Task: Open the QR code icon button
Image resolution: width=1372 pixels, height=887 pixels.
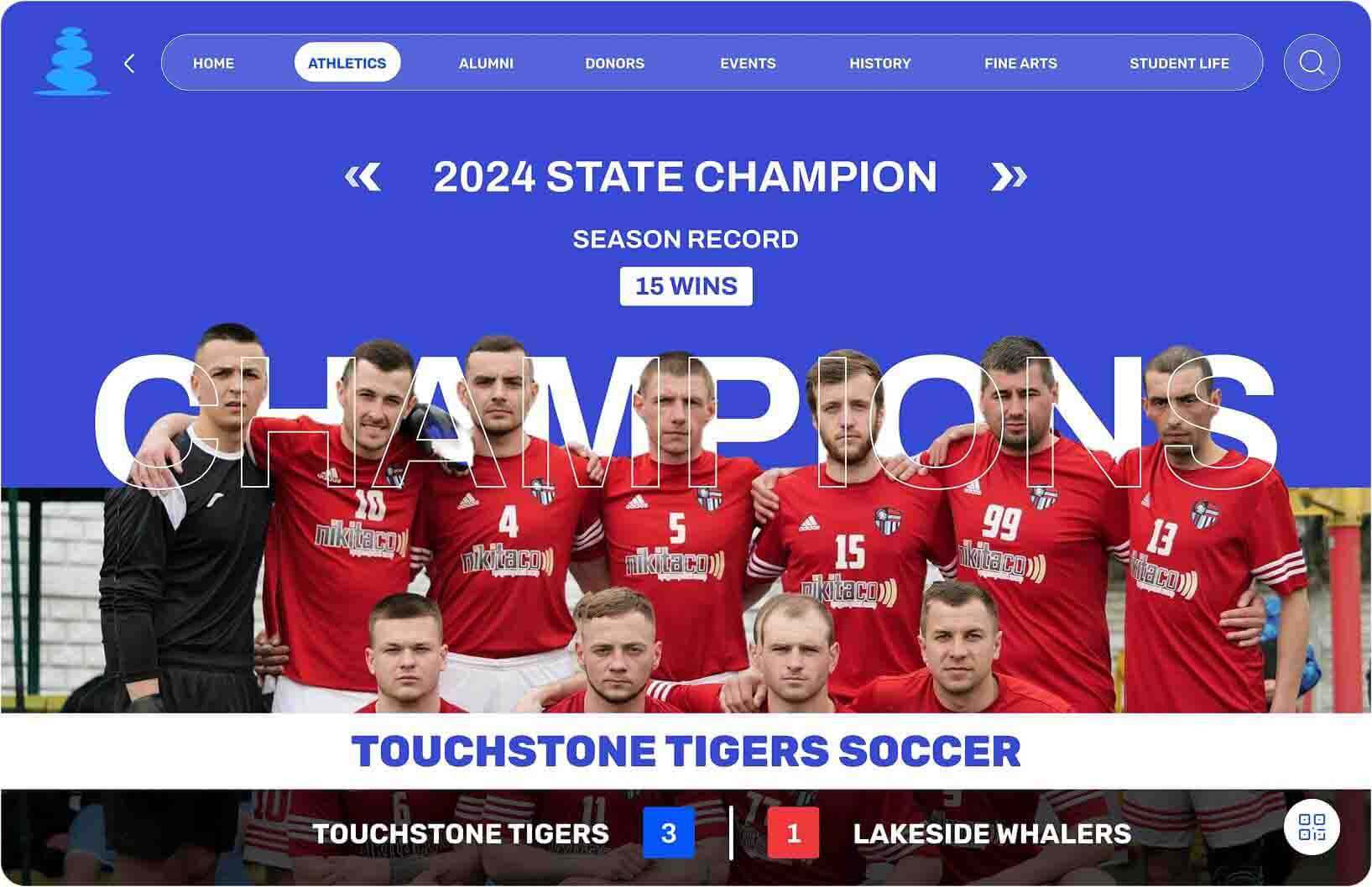Action: click(x=1312, y=827)
